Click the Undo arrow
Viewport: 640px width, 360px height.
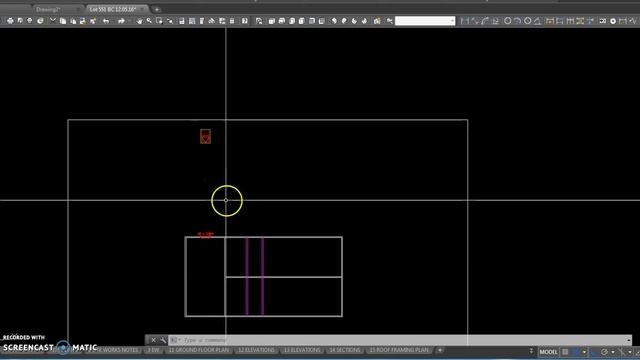[106, 20]
